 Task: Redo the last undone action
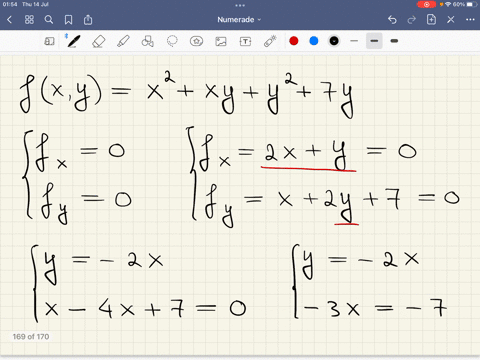(x=412, y=20)
